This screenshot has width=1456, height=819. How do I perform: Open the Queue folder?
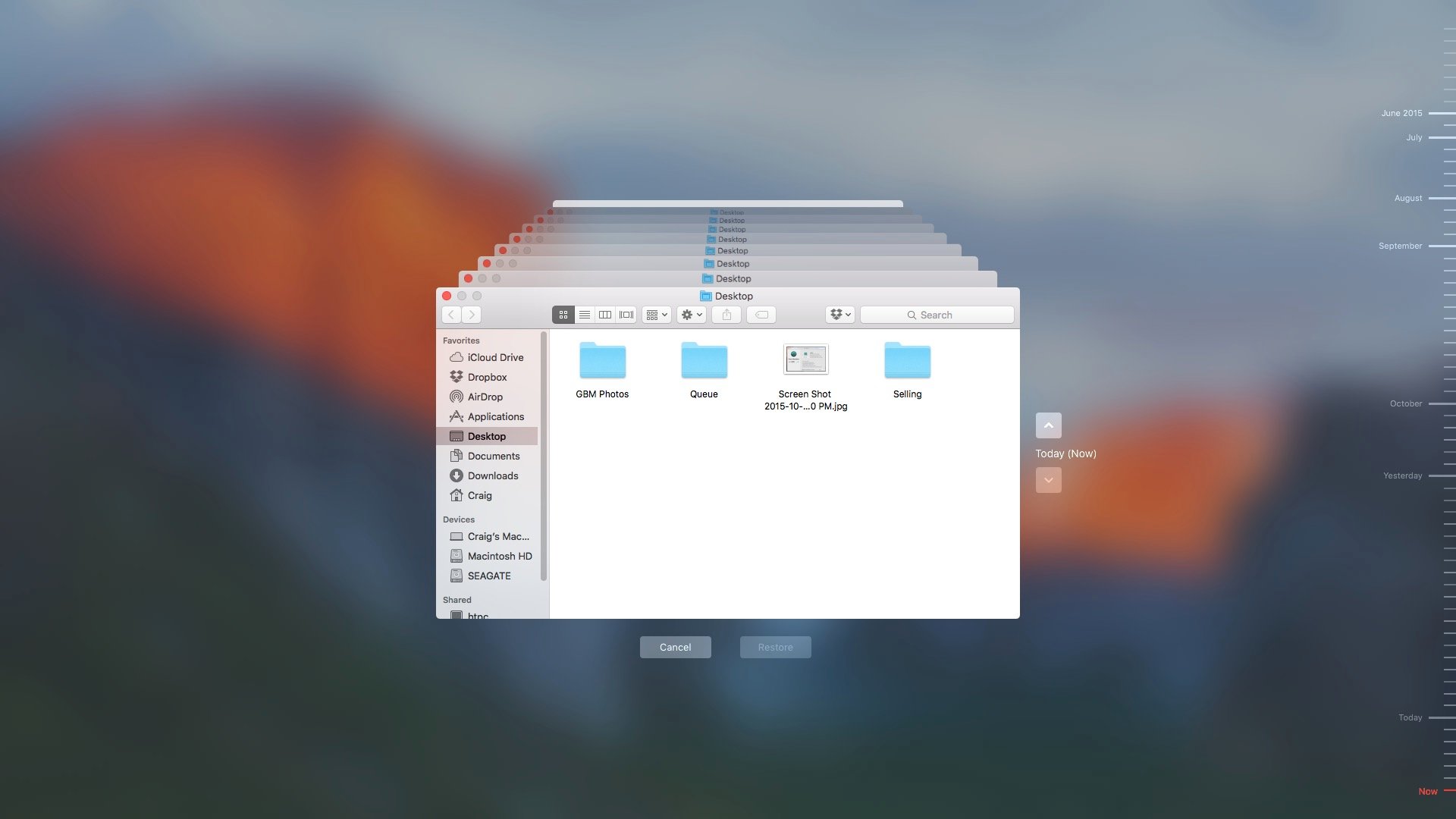click(703, 360)
